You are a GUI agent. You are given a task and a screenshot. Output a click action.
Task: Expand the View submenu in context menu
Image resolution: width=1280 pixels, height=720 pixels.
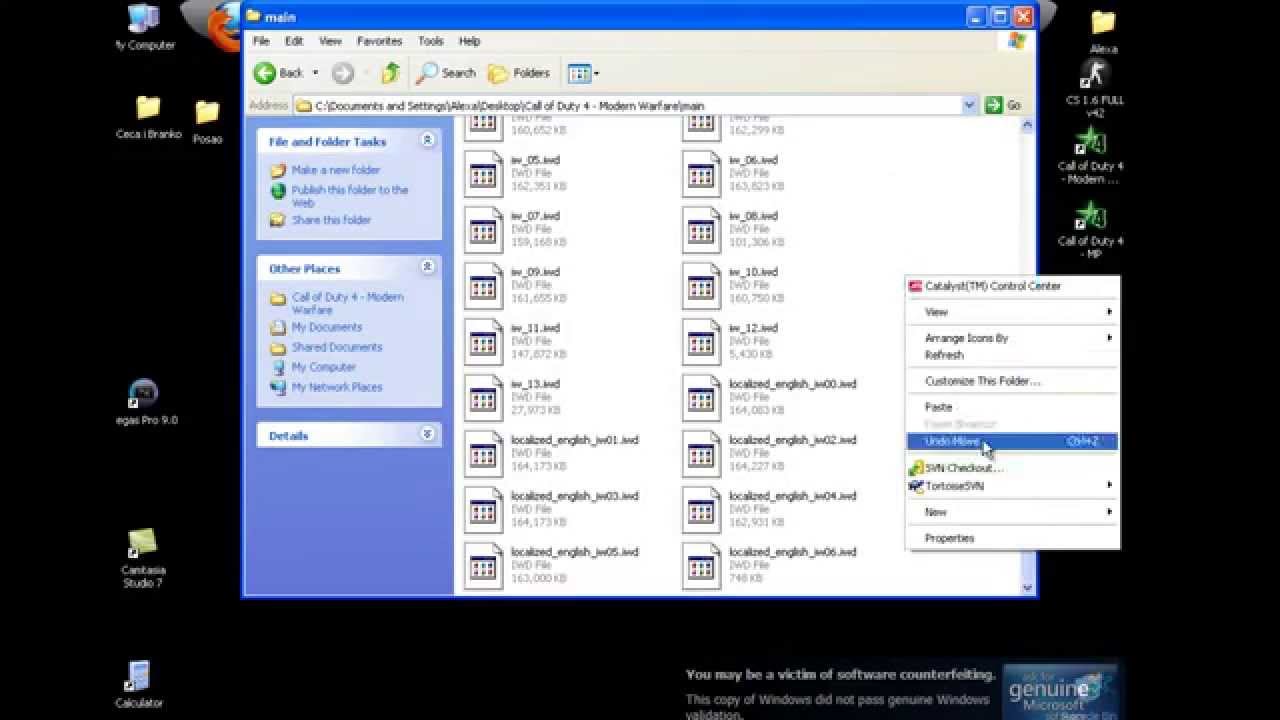point(1012,312)
